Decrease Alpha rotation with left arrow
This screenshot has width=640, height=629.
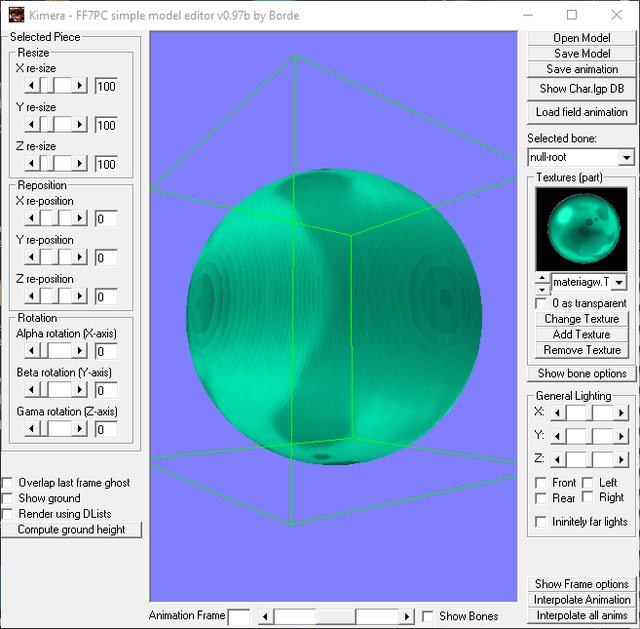(32, 351)
